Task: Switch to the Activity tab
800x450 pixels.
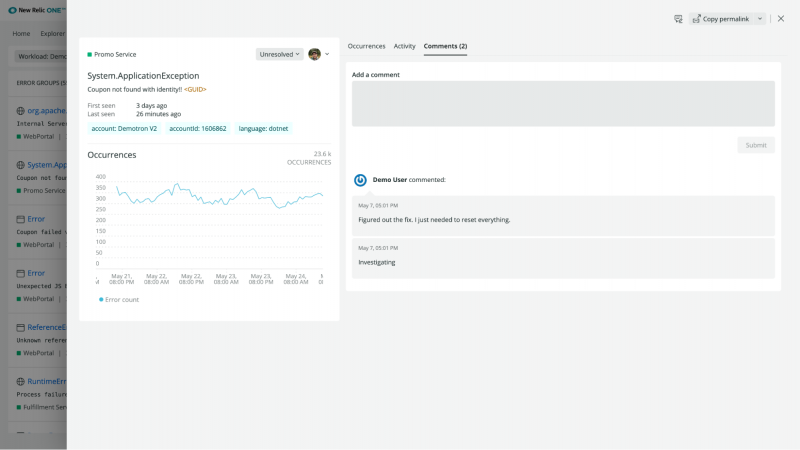Action: (404, 46)
